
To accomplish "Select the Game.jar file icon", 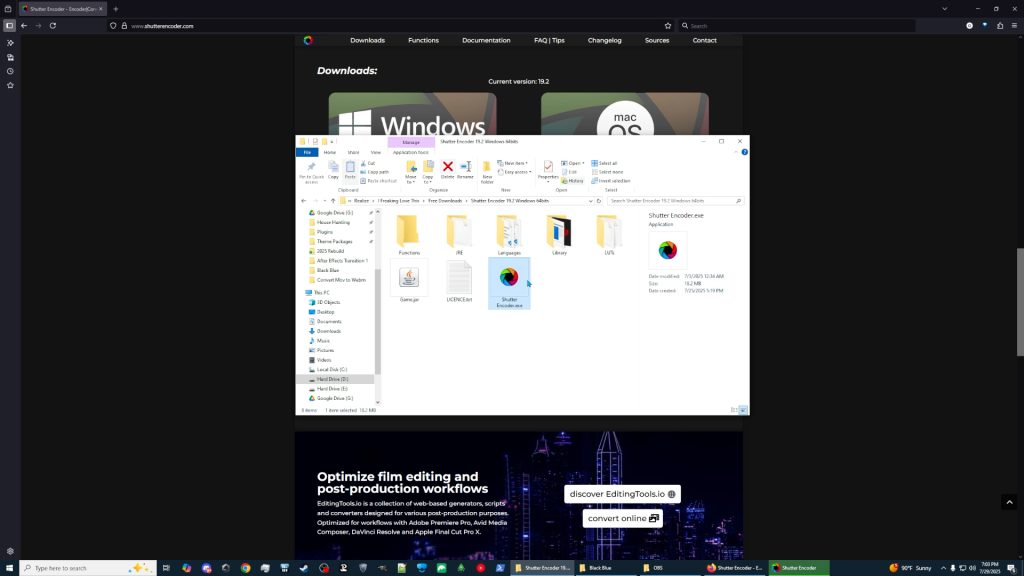I will click(409, 278).
